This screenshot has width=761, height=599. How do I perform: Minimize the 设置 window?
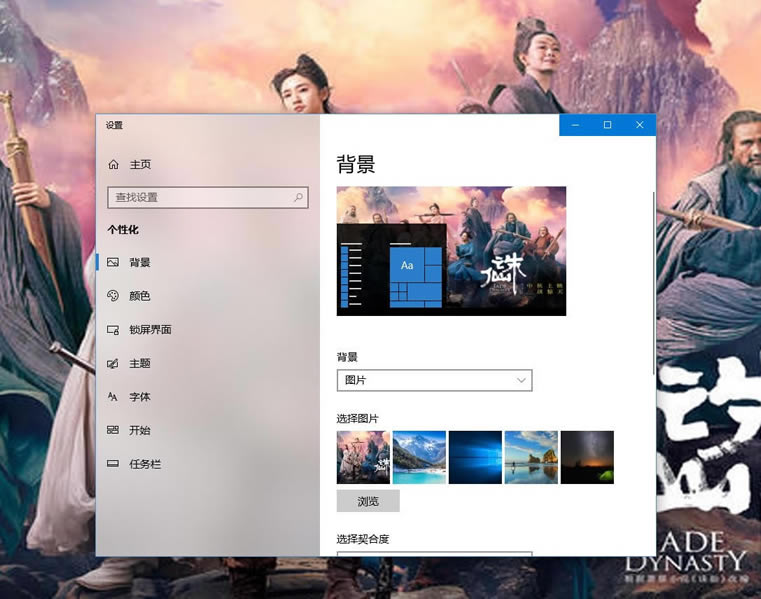coord(576,125)
